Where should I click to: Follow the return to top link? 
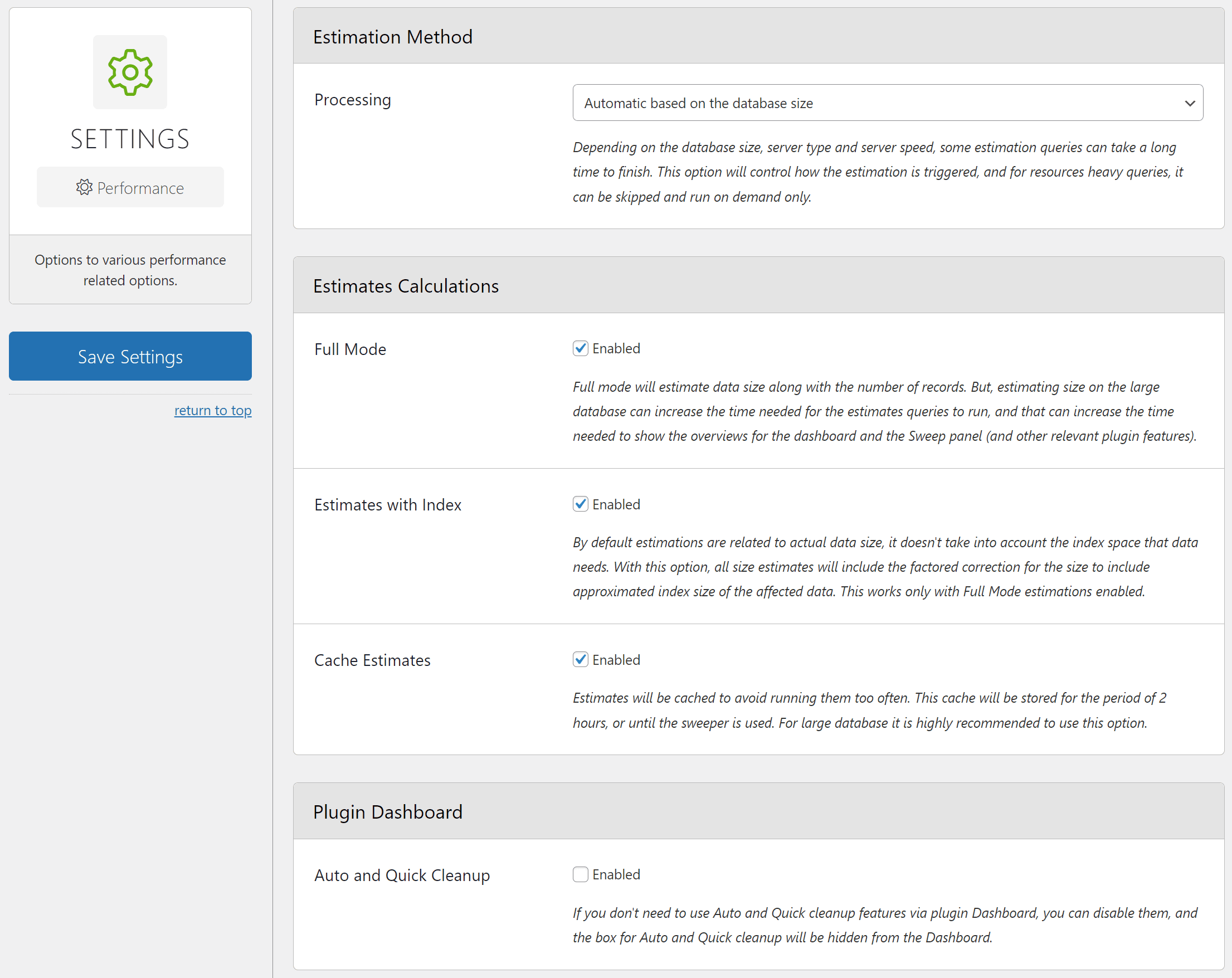(x=213, y=410)
